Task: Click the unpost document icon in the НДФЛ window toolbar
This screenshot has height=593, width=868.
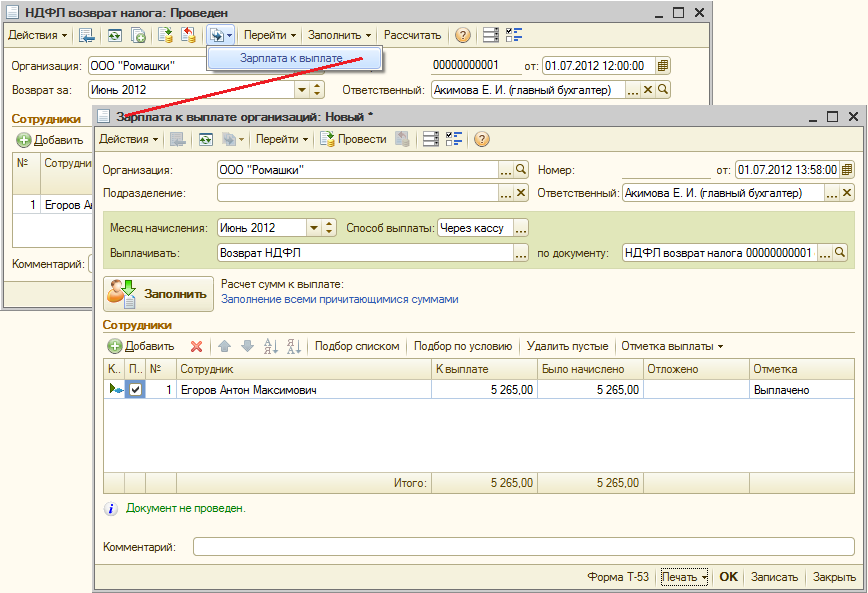Action: (188, 35)
